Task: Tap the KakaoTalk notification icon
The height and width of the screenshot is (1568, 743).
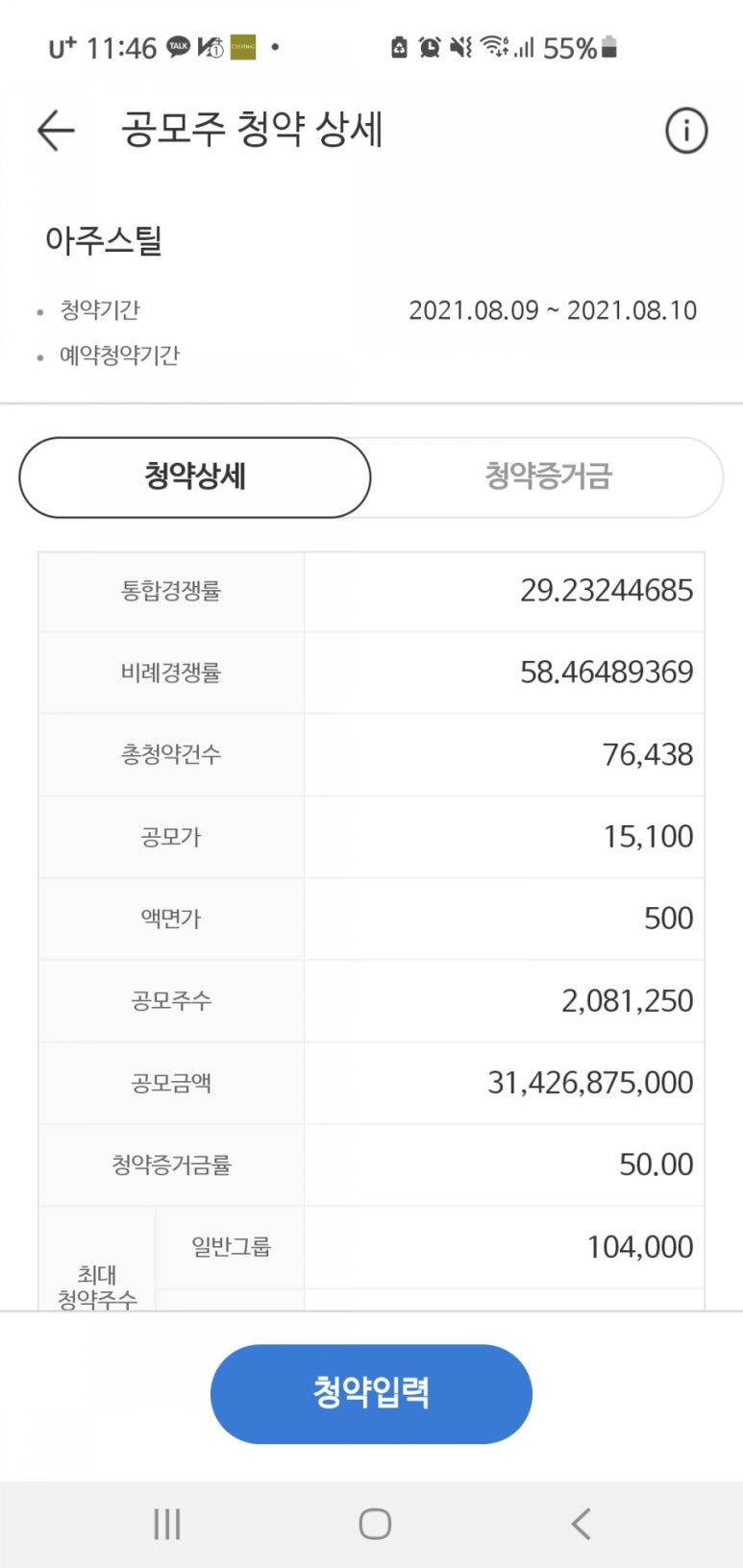Action: click(179, 47)
